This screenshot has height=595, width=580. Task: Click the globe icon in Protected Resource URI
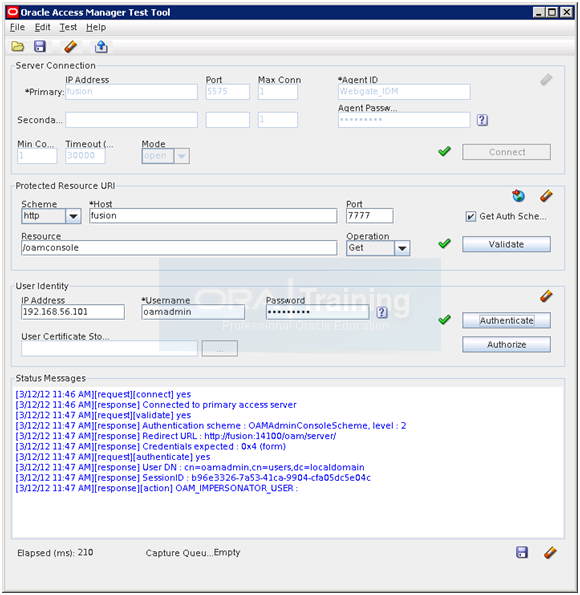pos(518,196)
